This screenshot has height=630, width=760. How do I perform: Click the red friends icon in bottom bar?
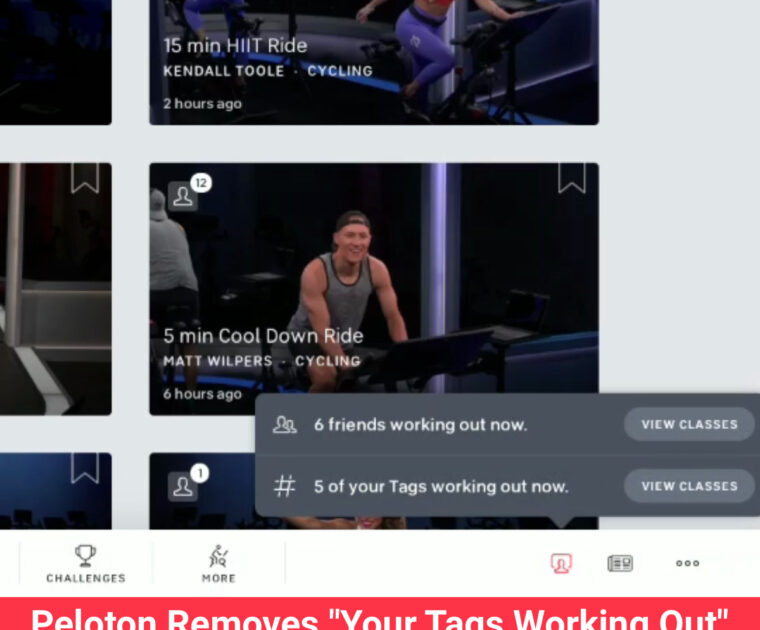561,563
